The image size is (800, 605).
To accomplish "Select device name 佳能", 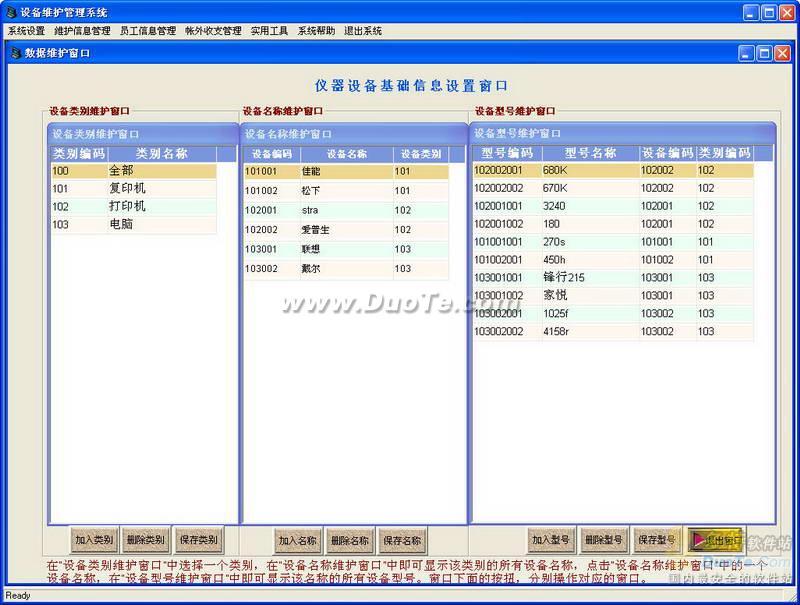I will coord(346,171).
